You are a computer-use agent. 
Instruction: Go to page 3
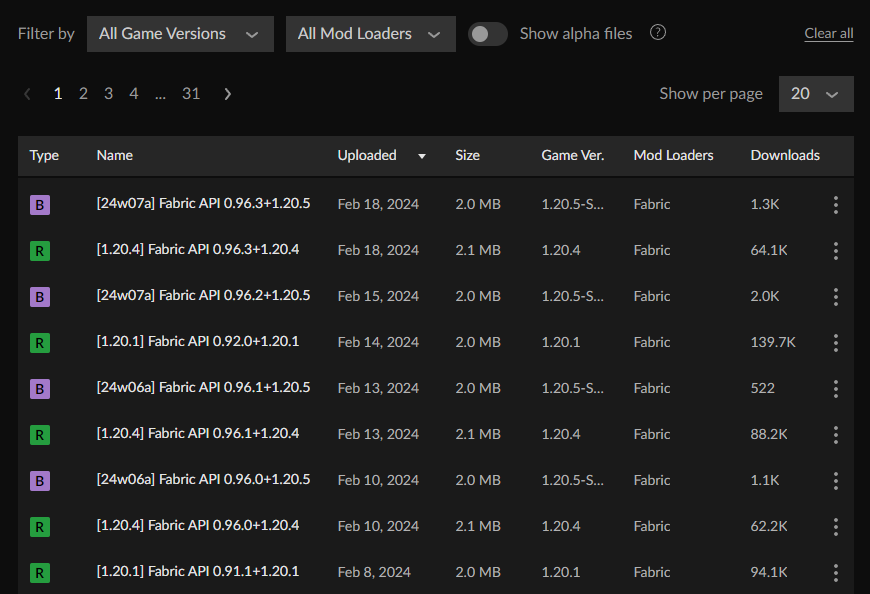109,94
